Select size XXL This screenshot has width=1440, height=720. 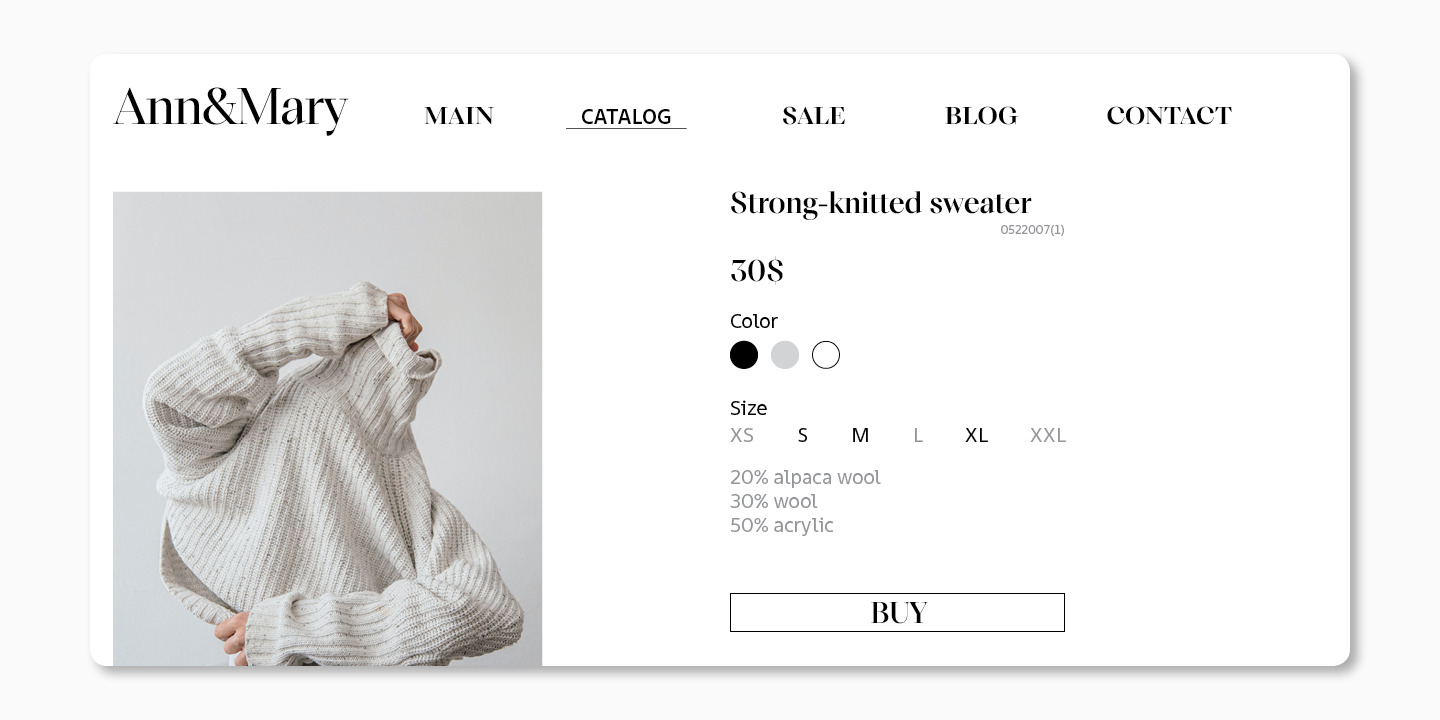pos(1048,435)
